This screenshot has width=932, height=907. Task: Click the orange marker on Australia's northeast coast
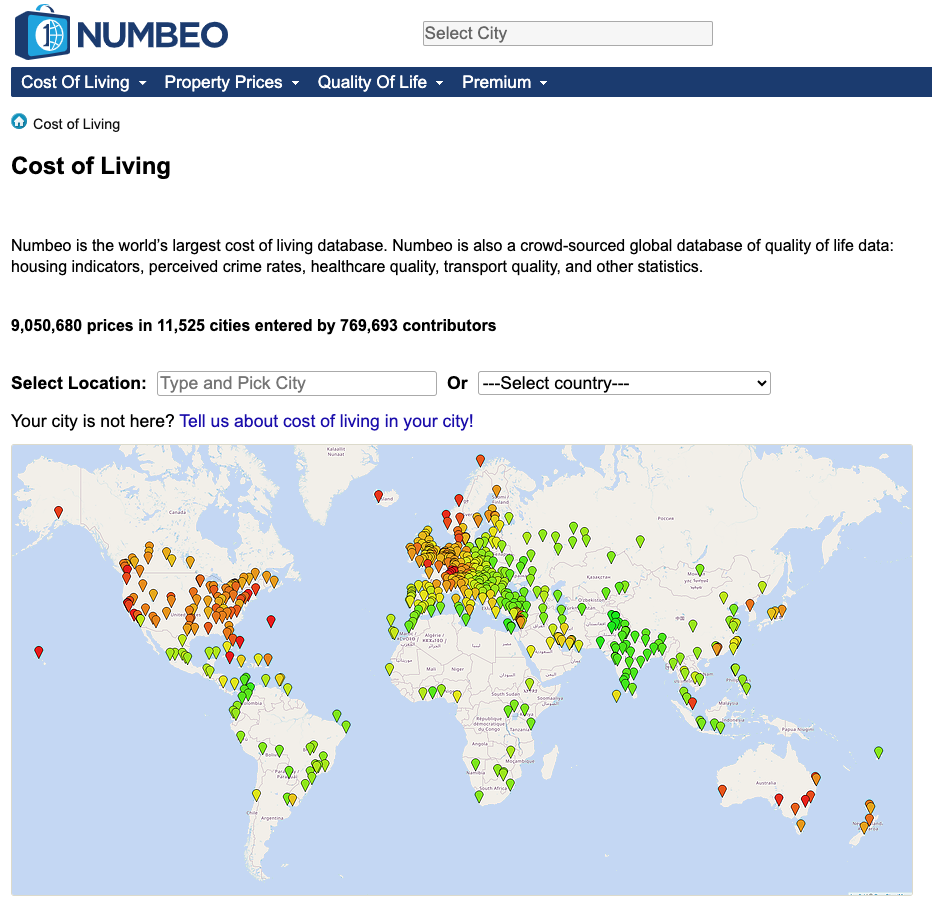(816, 779)
